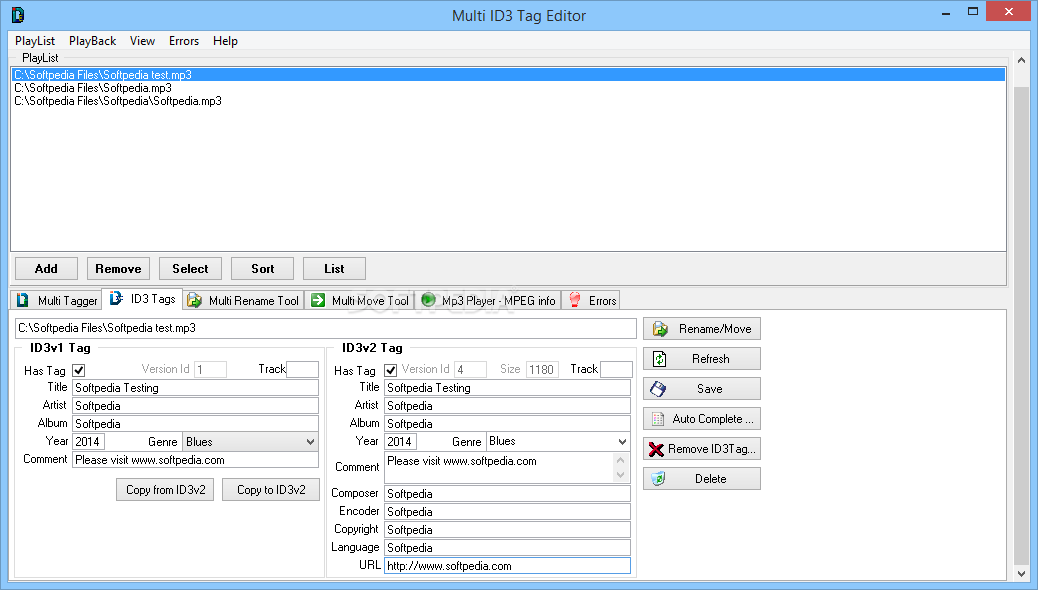Viewport: 1038px width, 590px height.
Task: Click Copy from ID3v2 button
Action: pos(165,490)
